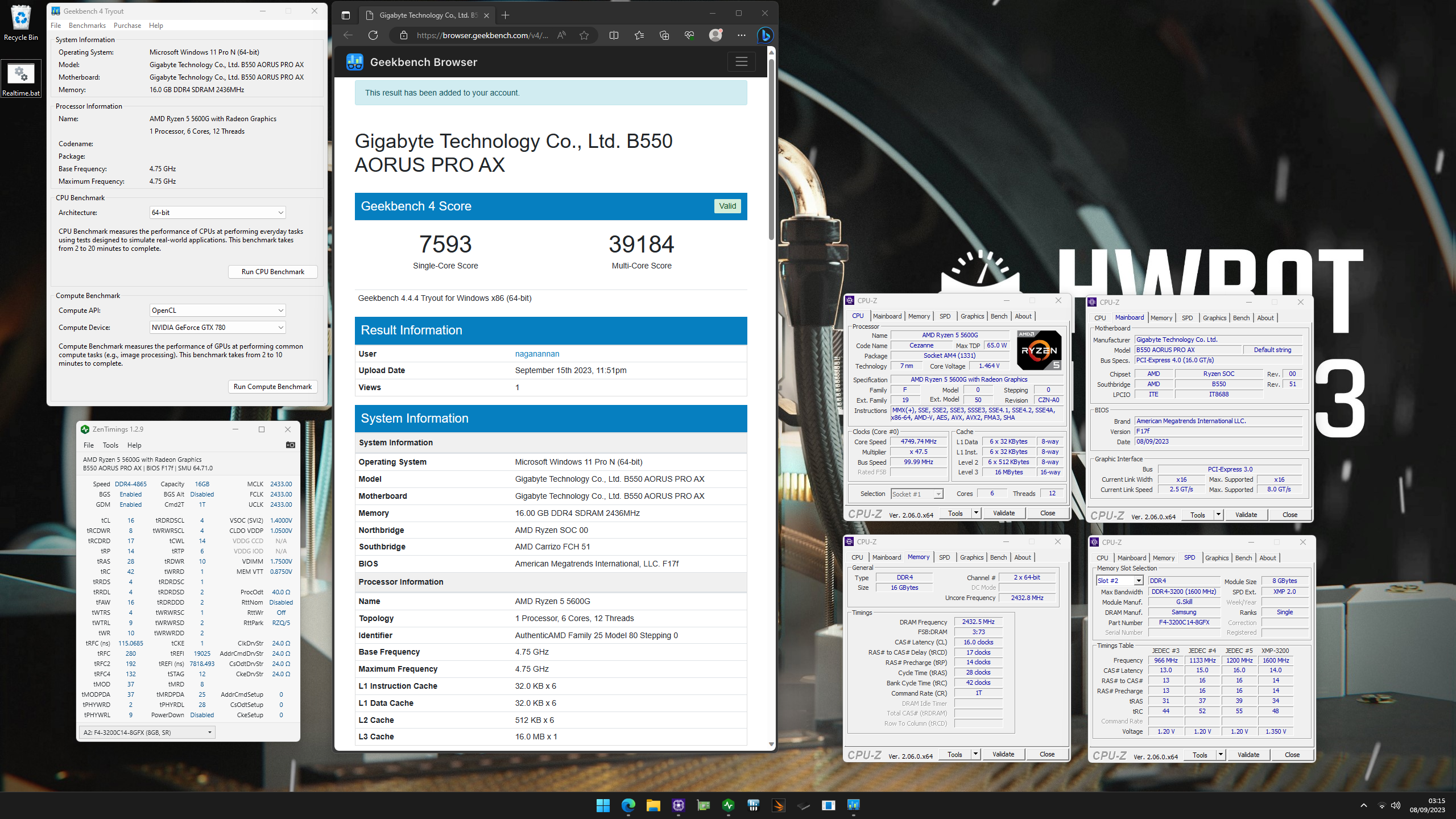
Task: Switch to Bench tab in CPU-Z CPU window
Action: [x=999, y=316]
